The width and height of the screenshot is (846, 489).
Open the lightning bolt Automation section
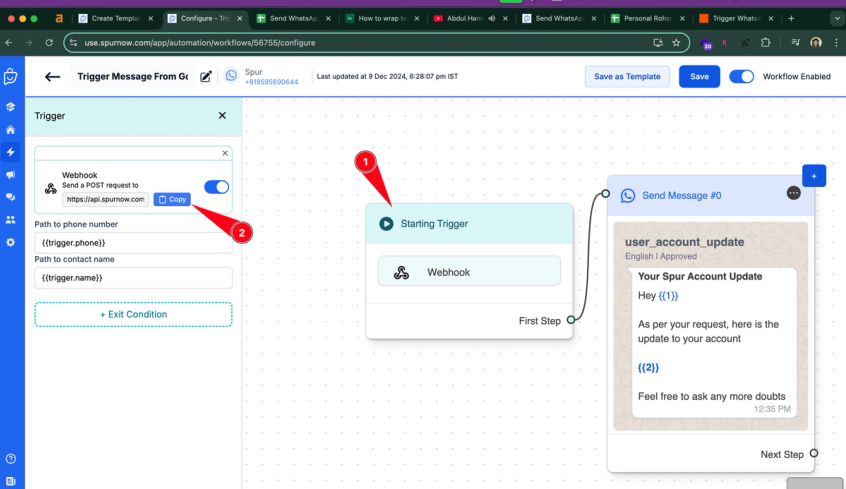pos(10,152)
